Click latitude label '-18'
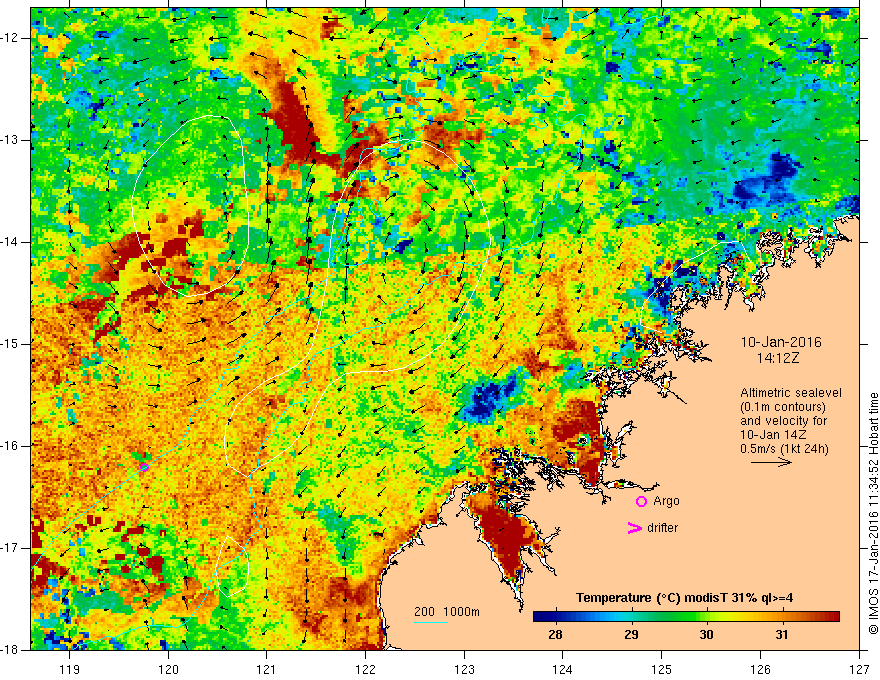 (x=11, y=649)
